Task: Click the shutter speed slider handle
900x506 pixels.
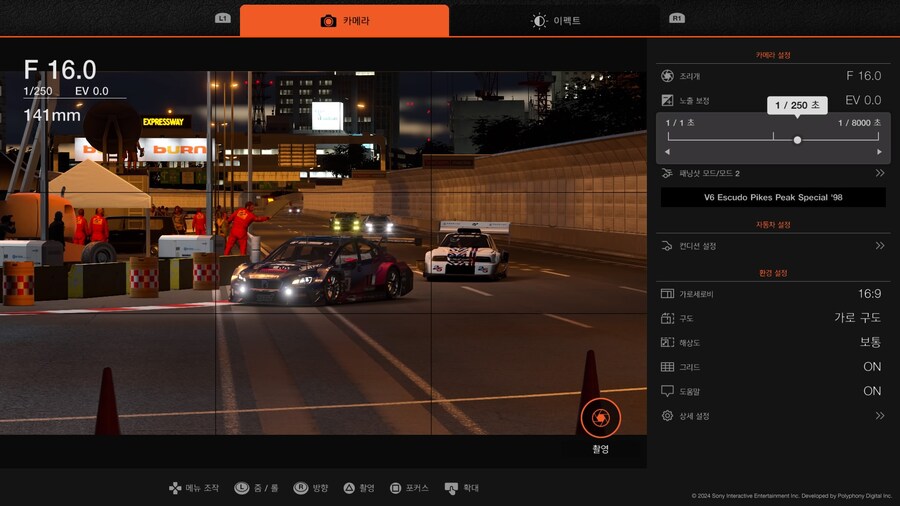Action: [797, 140]
